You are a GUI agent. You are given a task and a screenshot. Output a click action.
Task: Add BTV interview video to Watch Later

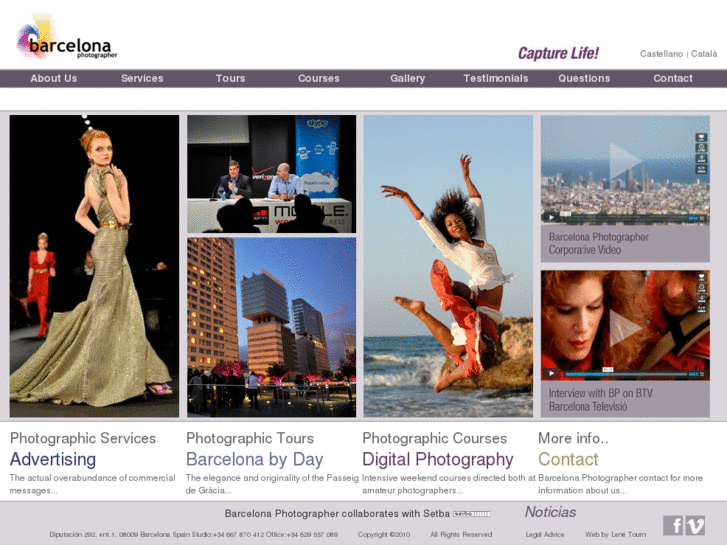coord(701,288)
